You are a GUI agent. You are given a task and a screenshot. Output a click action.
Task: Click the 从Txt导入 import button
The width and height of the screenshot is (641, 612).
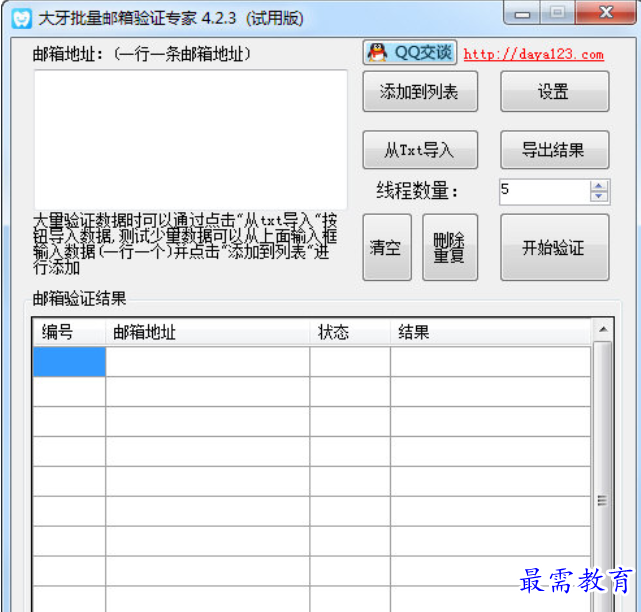[x=420, y=150]
